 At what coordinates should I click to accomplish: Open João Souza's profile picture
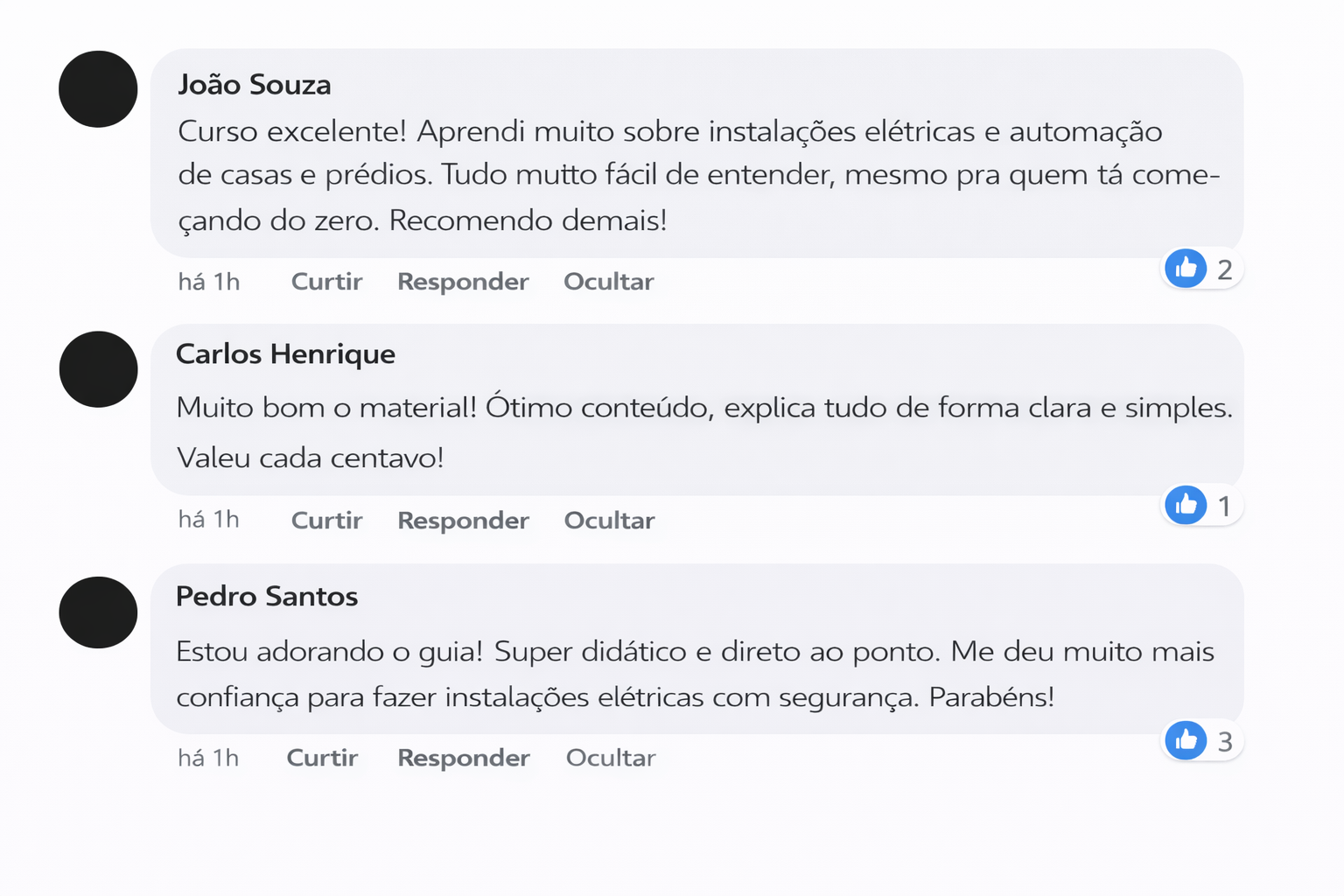(x=98, y=89)
